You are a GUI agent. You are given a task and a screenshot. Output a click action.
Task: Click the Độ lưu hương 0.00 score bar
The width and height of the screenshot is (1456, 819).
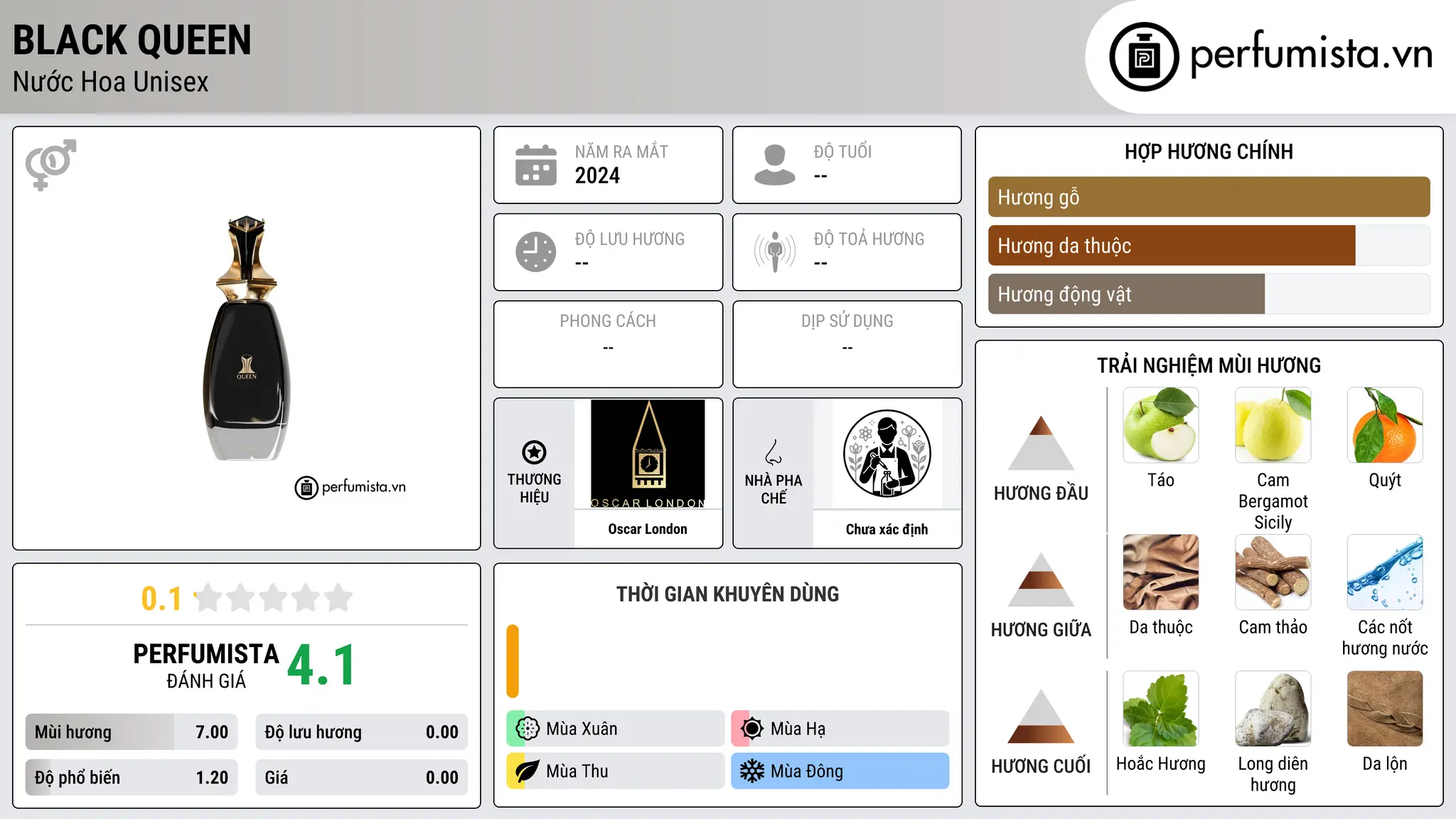pyautogui.click(x=362, y=732)
